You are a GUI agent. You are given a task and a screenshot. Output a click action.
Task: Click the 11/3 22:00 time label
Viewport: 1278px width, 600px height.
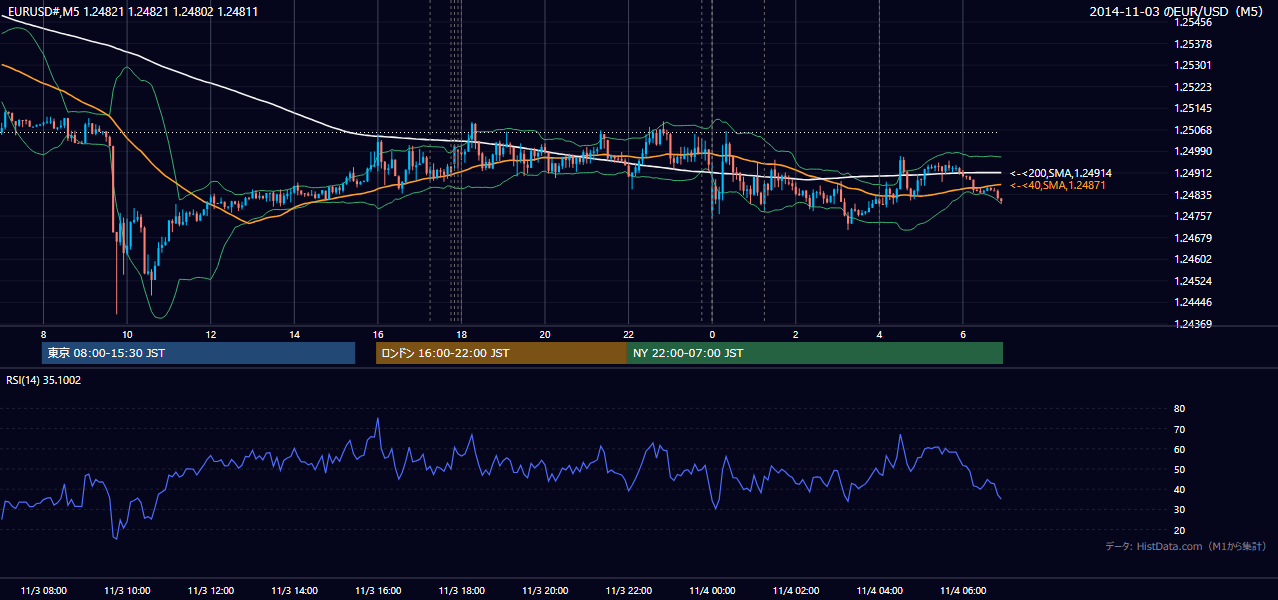pos(629,591)
